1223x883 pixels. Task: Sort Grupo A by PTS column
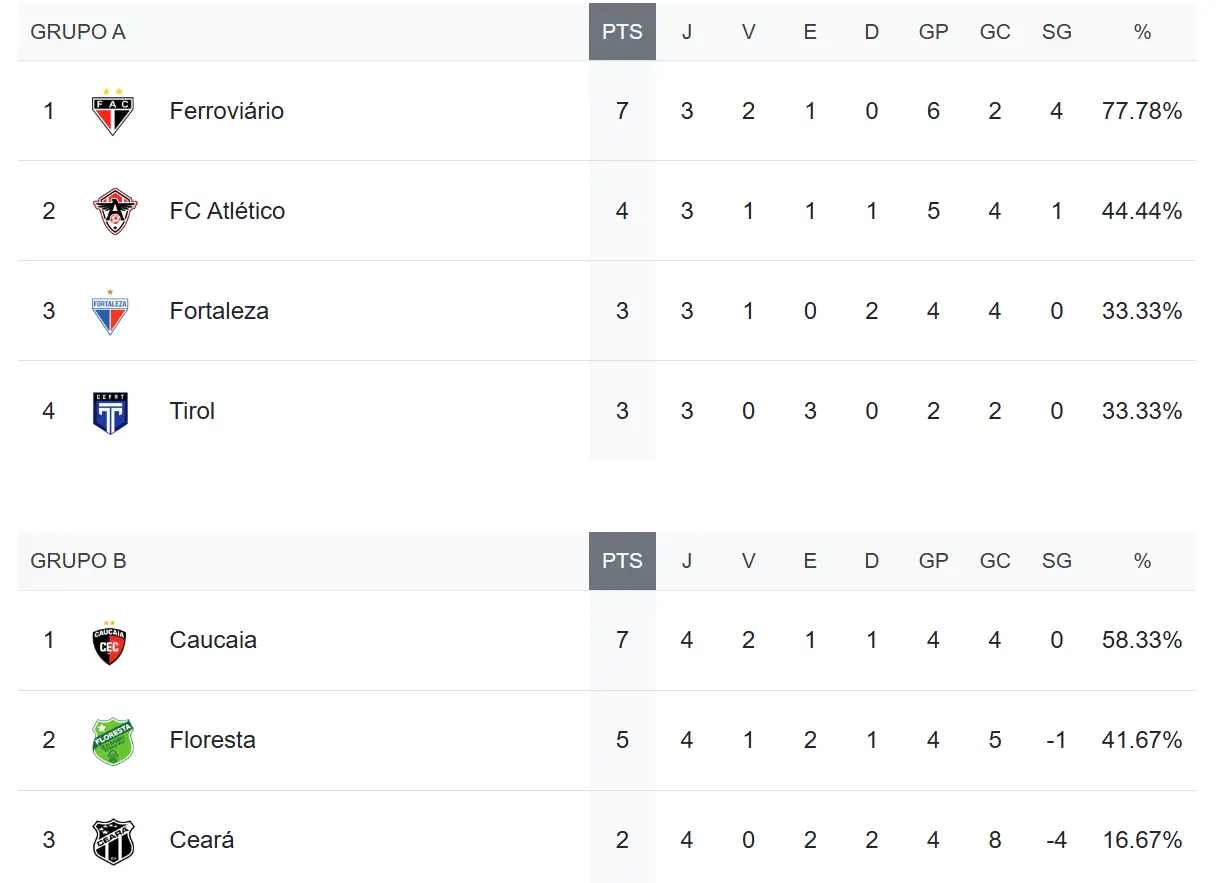pos(622,32)
